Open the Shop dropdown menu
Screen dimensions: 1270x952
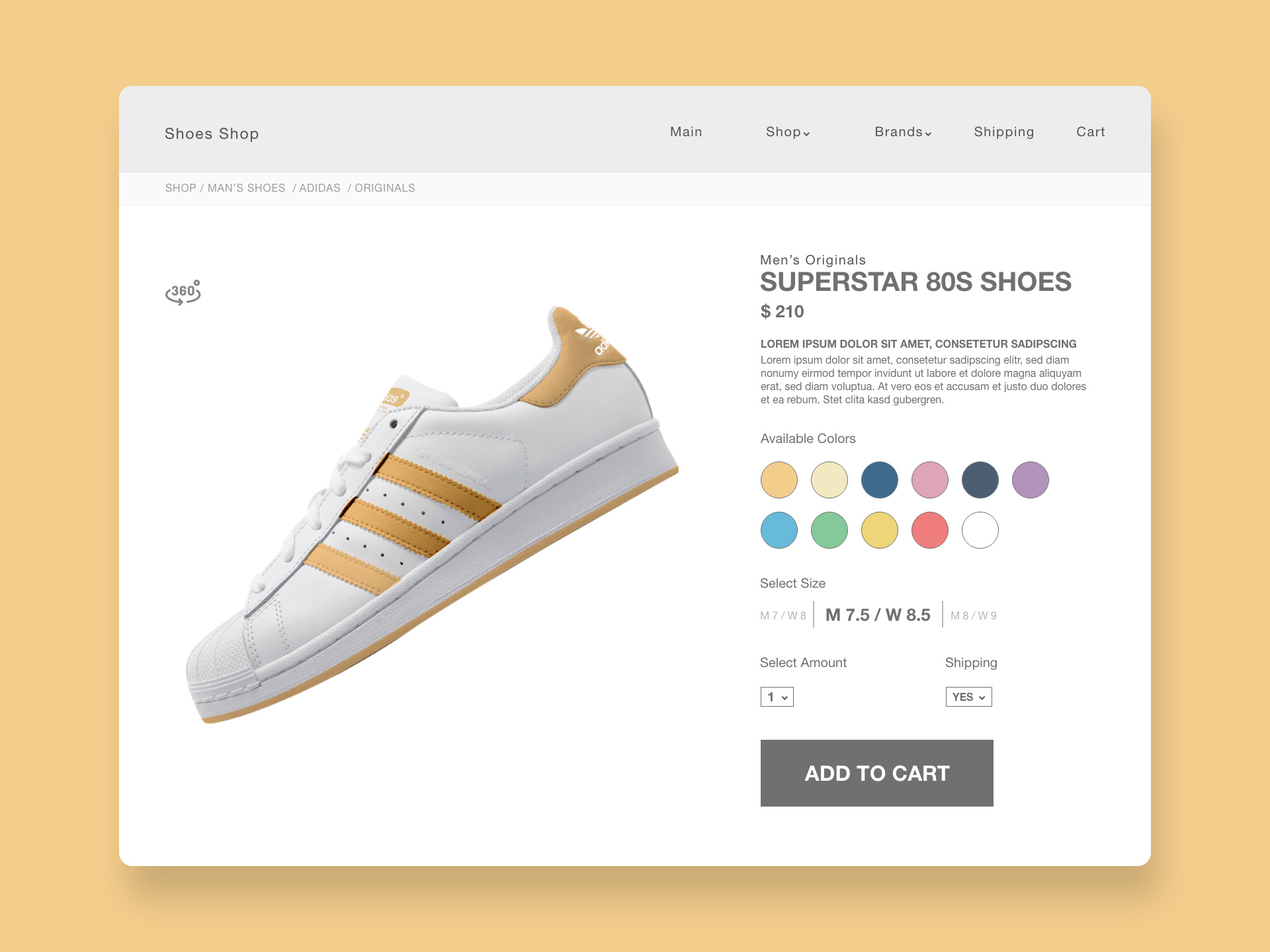(x=787, y=132)
